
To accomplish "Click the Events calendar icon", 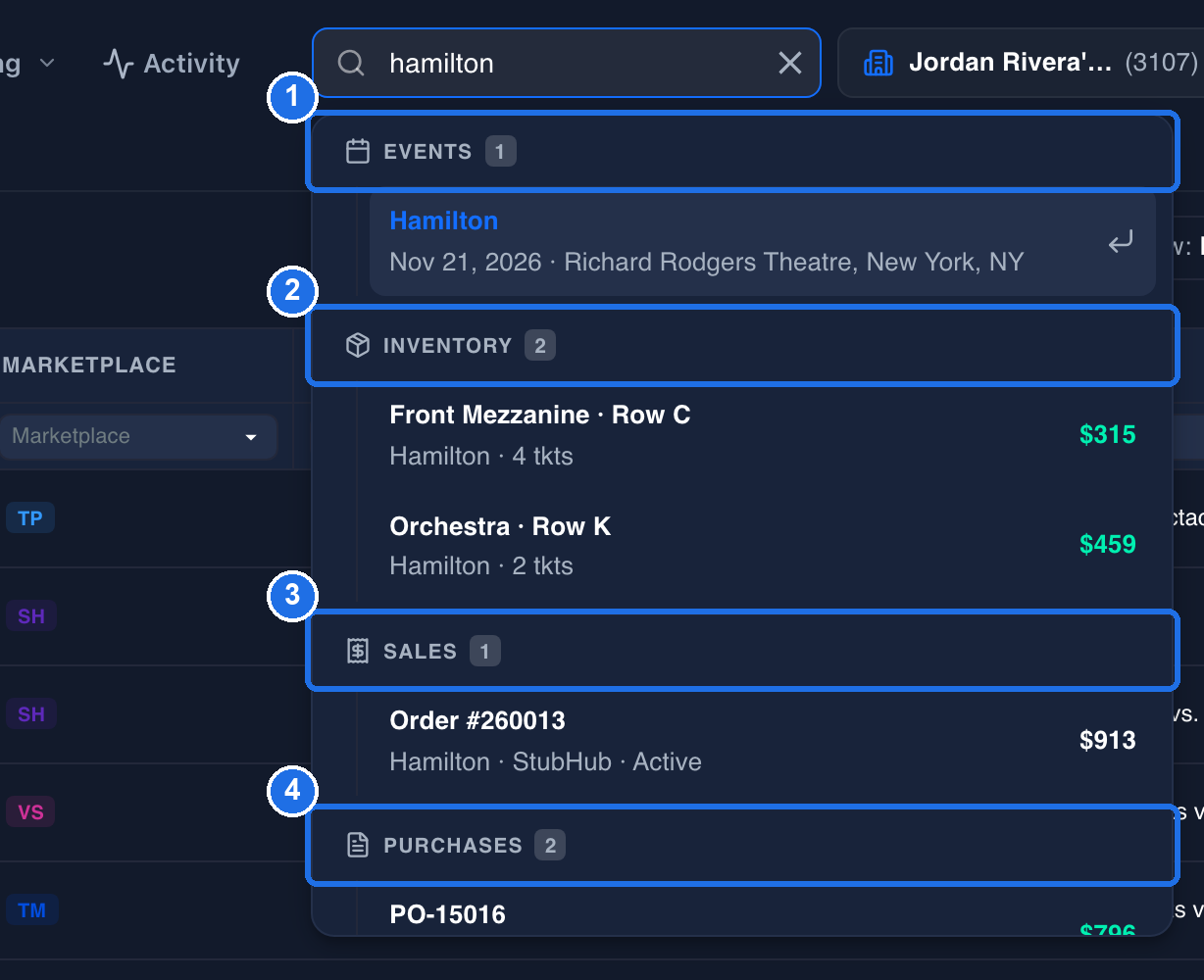I will [358, 152].
